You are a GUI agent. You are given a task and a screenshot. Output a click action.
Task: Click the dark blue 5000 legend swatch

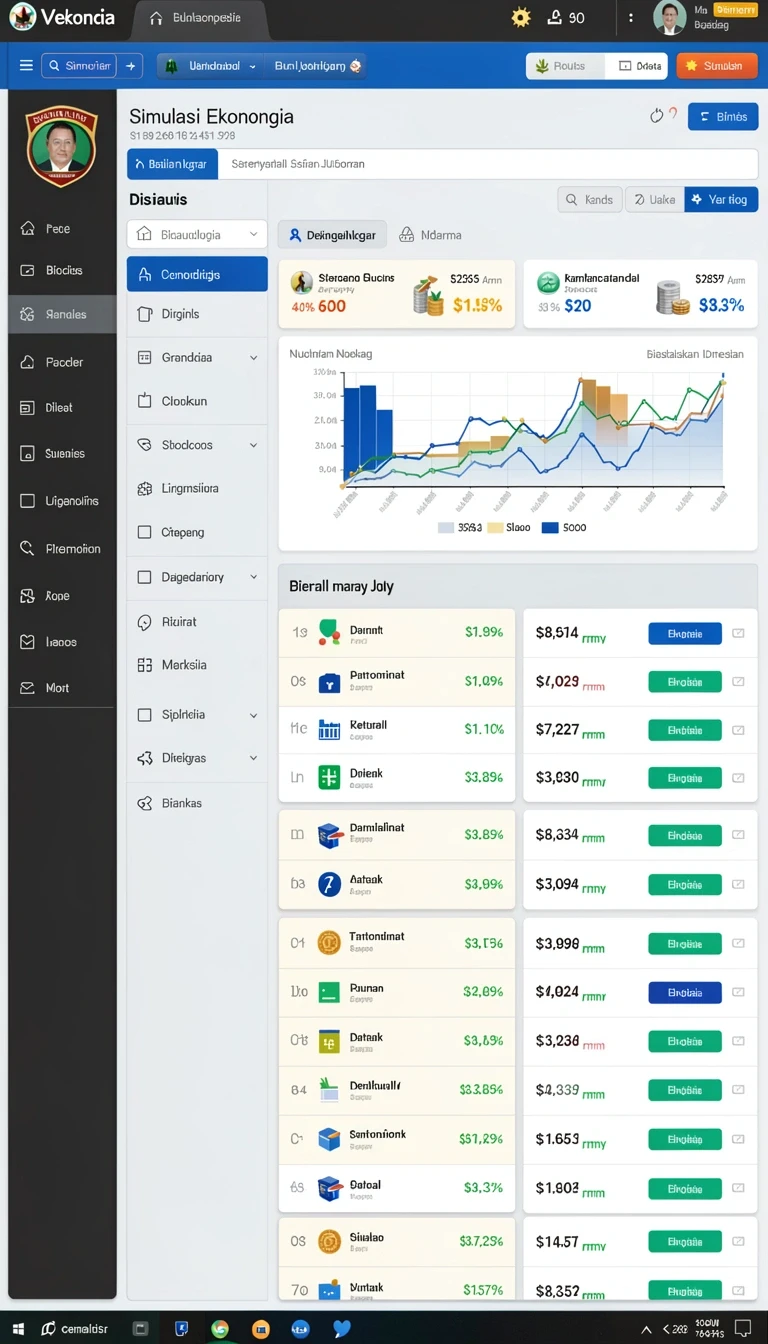pyautogui.click(x=550, y=527)
